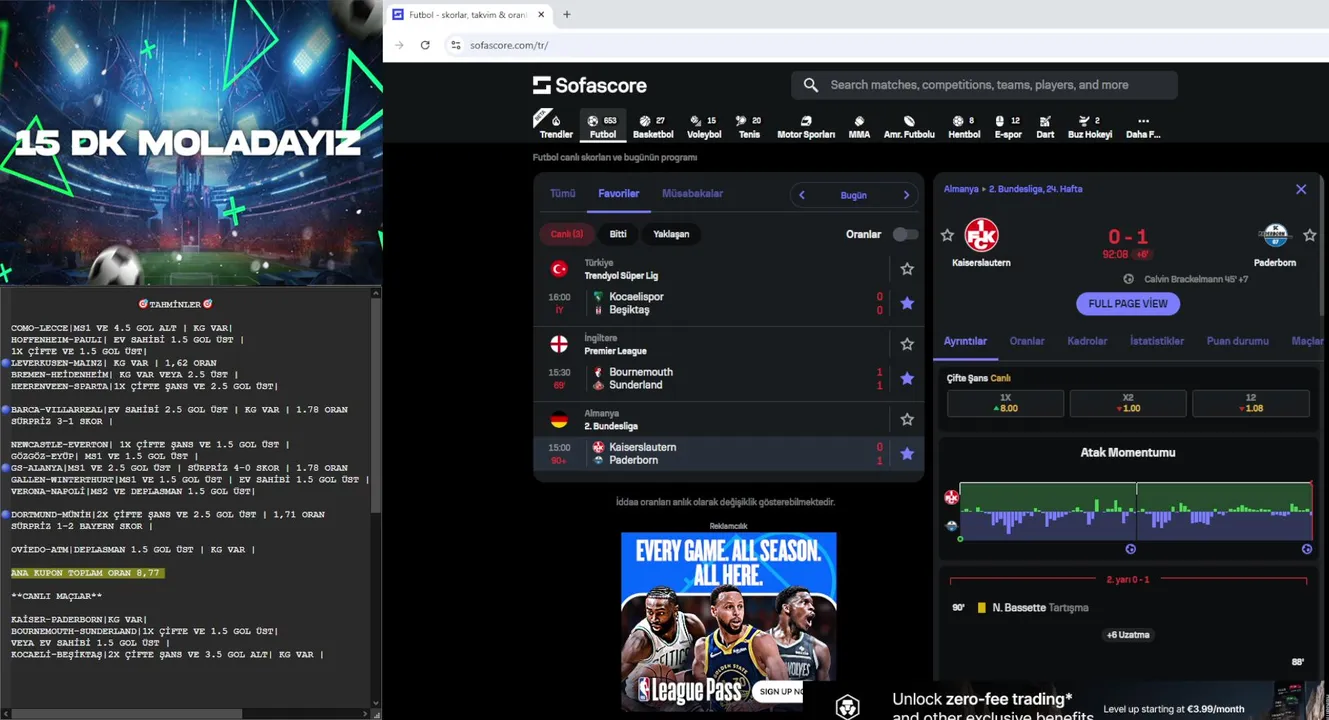Viewport: 1329px width, 720px height.
Task: Open the Buz Hokeyi category
Action: tap(1090, 126)
